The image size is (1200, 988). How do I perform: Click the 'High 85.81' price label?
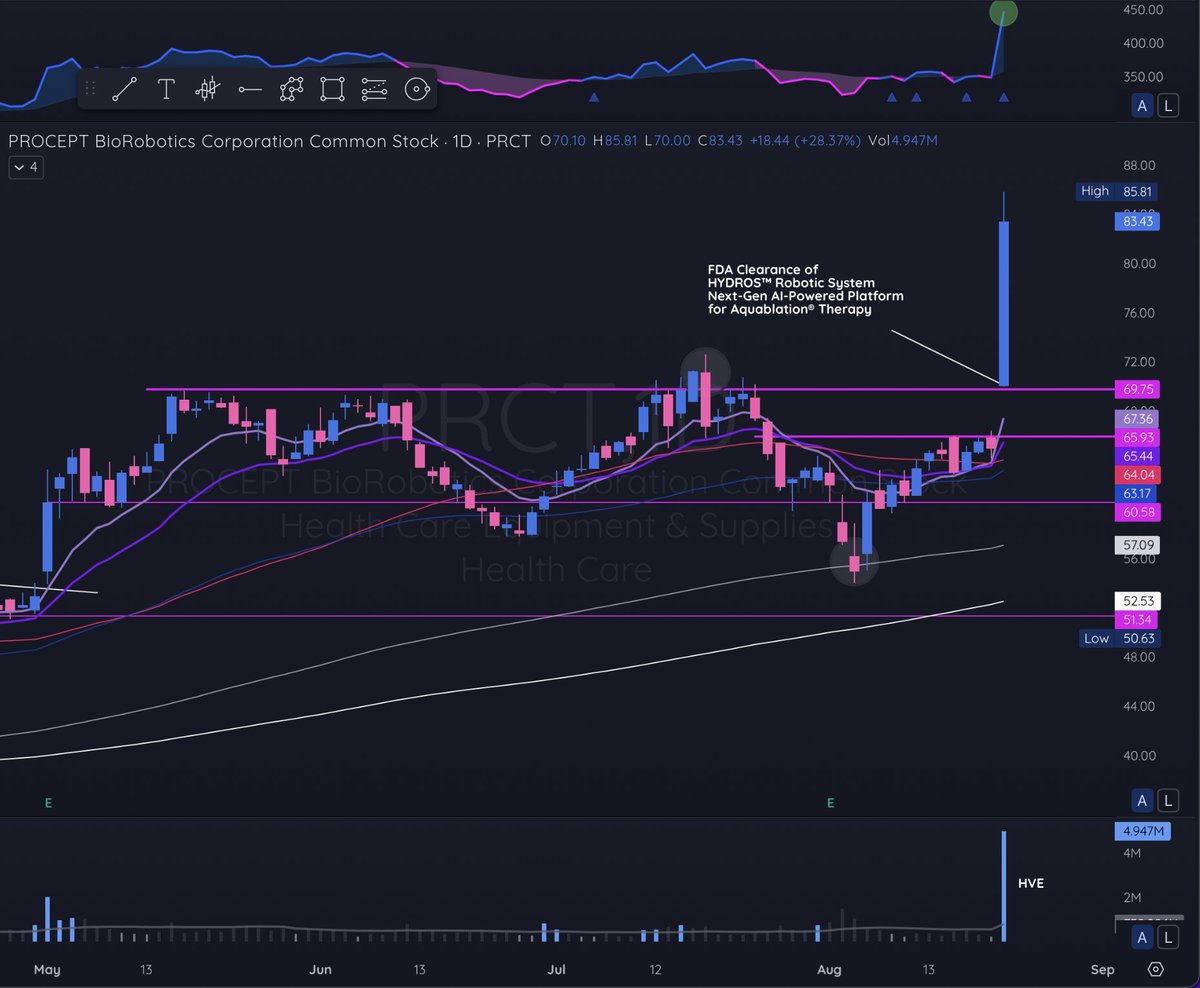pyautogui.click(x=1118, y=190)
